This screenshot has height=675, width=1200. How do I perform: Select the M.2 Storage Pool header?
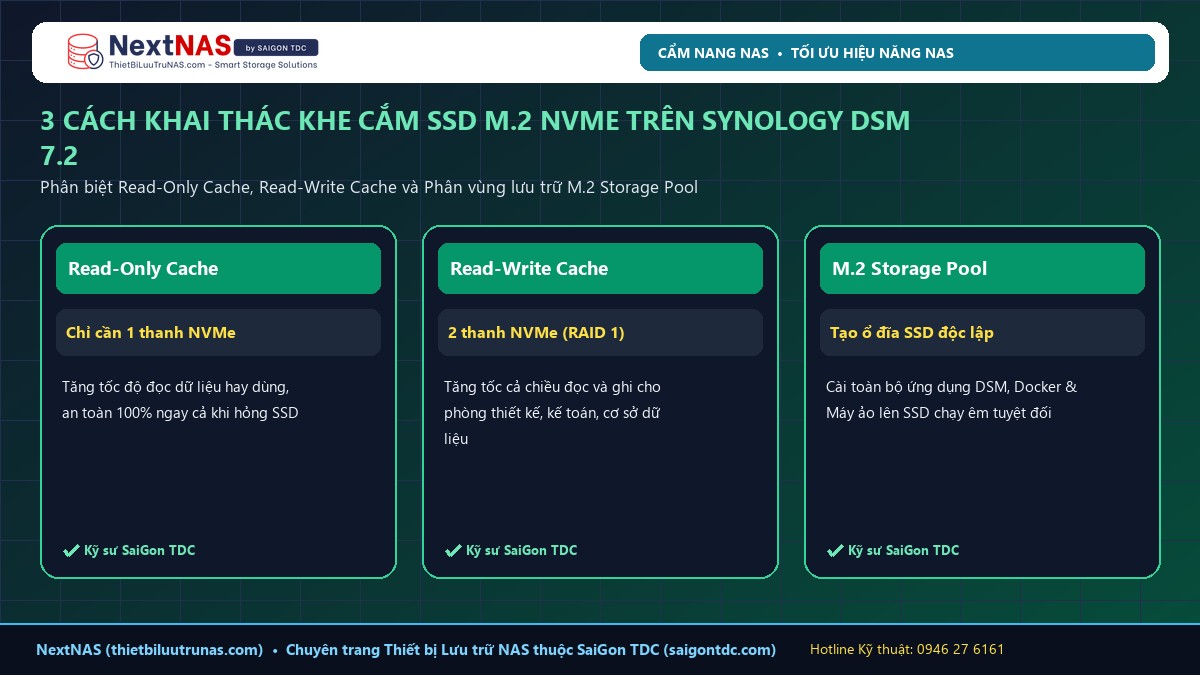[x=982, y=268]
